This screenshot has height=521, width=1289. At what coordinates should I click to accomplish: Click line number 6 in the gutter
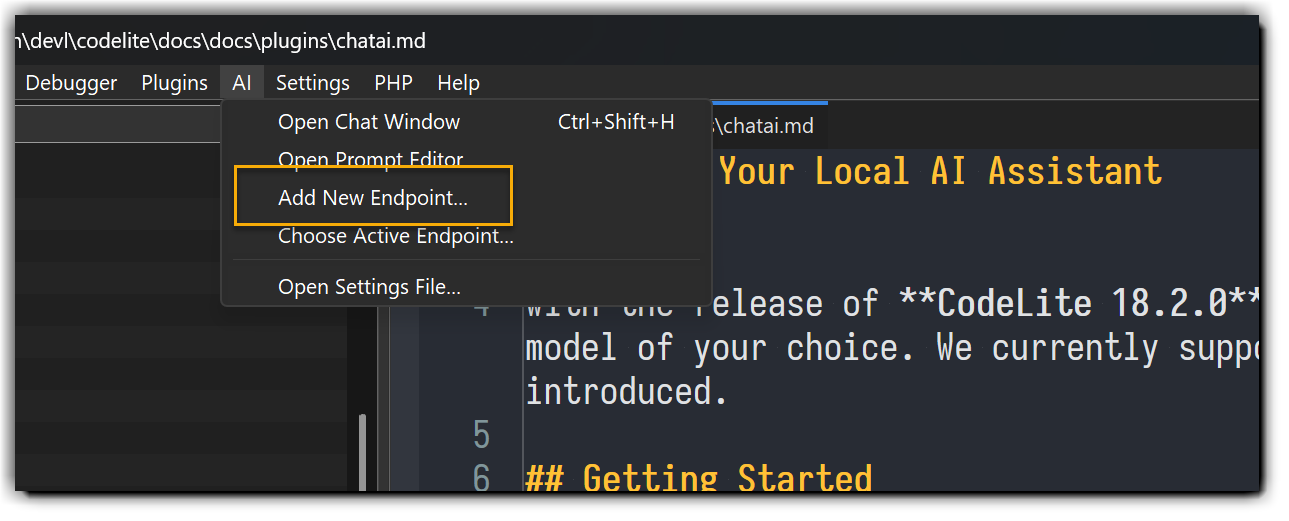482,478
